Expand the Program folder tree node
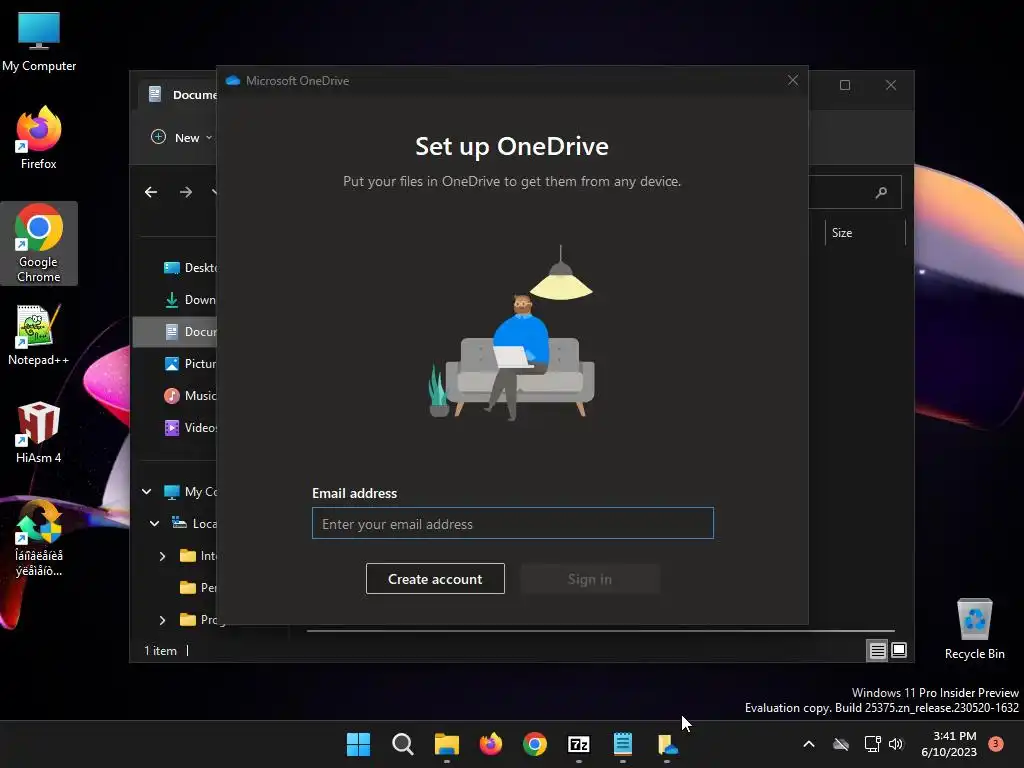 (x=163, y=620)
